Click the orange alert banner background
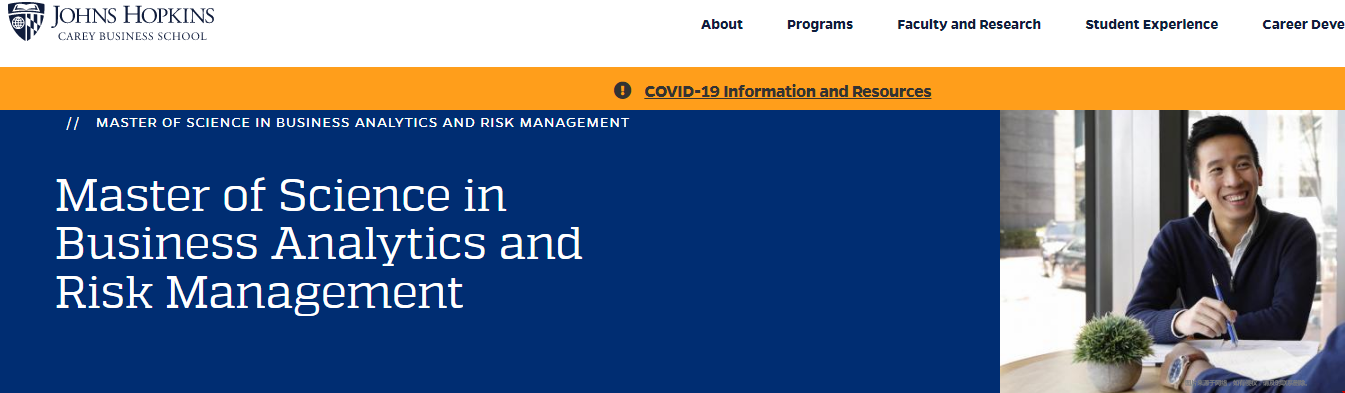 pos(300,89)
